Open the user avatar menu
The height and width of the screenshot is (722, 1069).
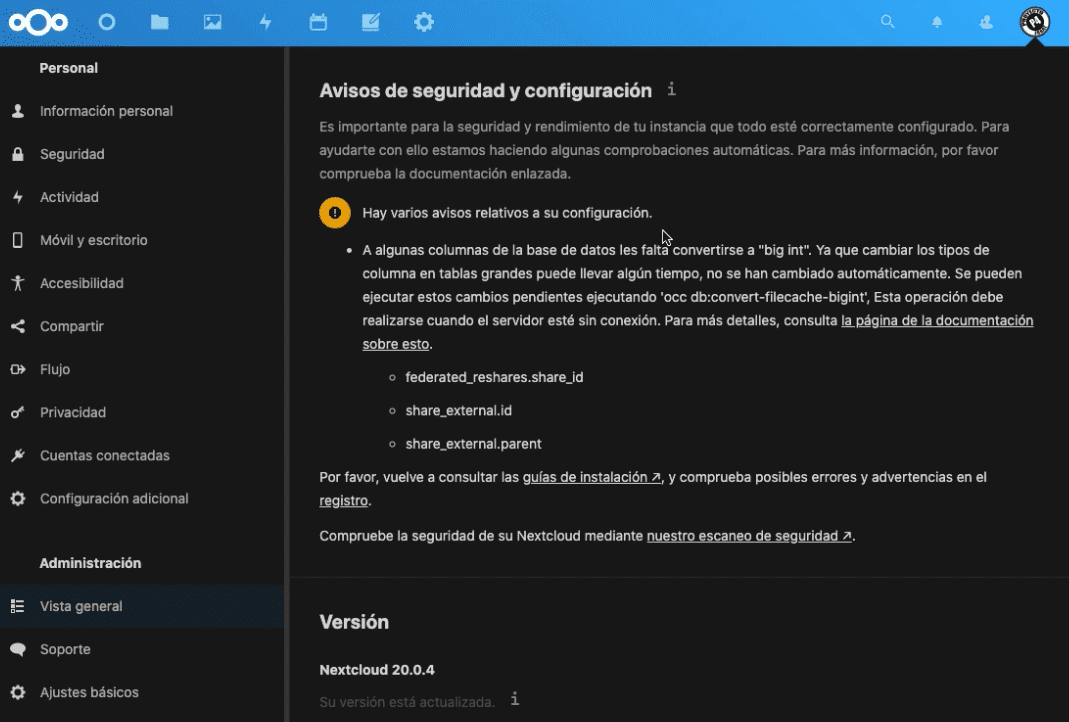1033,22
